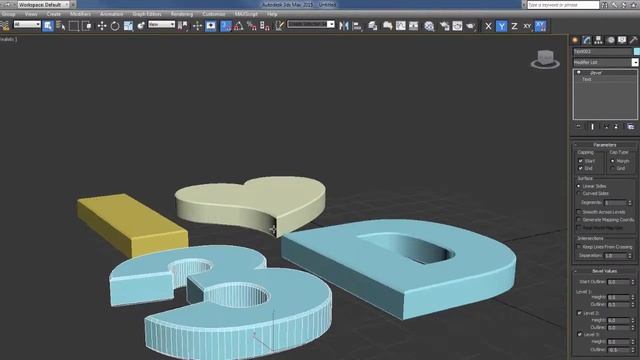Click the Select and Place icon
Image resolution: width=640 pixels, height=360 pixels.
[141, 26]
